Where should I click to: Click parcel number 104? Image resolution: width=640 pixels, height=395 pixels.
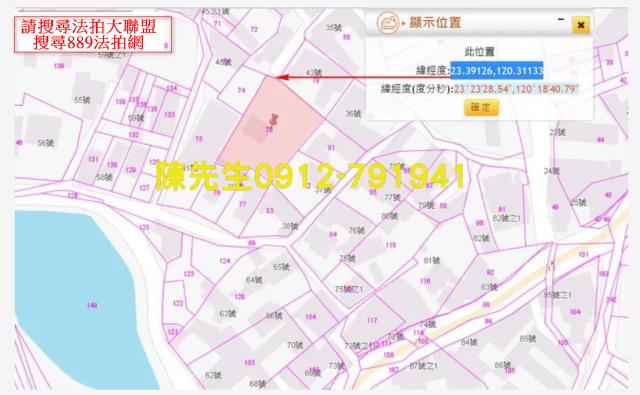[575, 312]
